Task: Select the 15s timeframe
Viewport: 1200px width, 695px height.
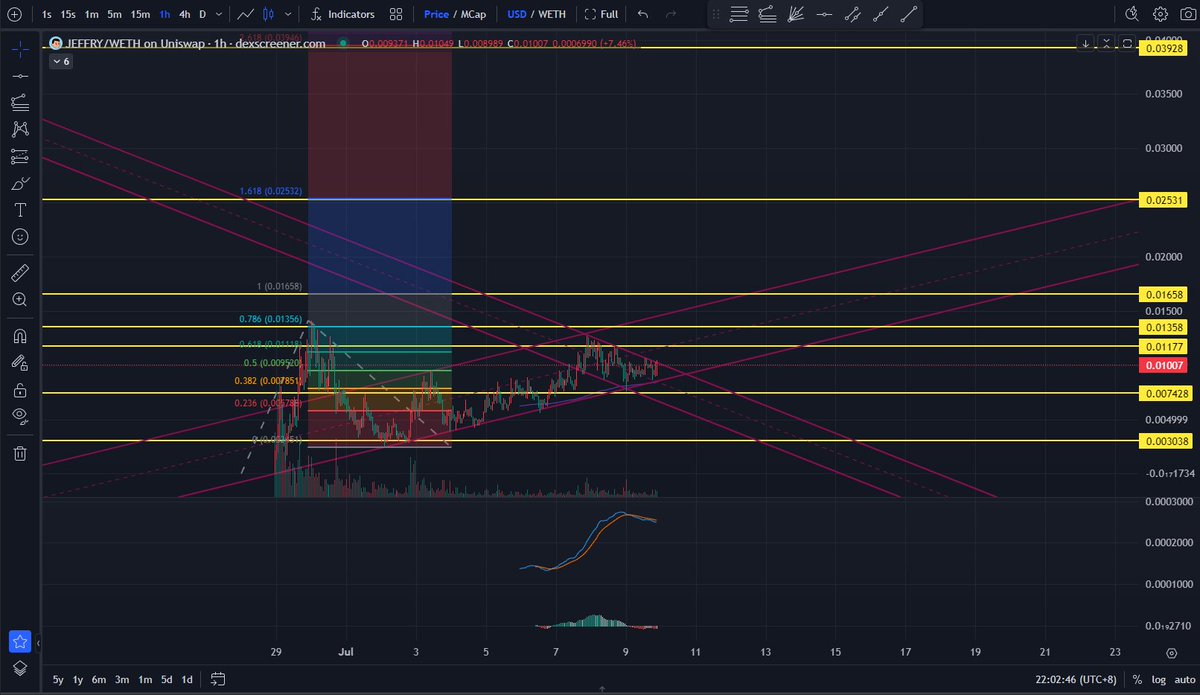Action: (x=68, y=15)
